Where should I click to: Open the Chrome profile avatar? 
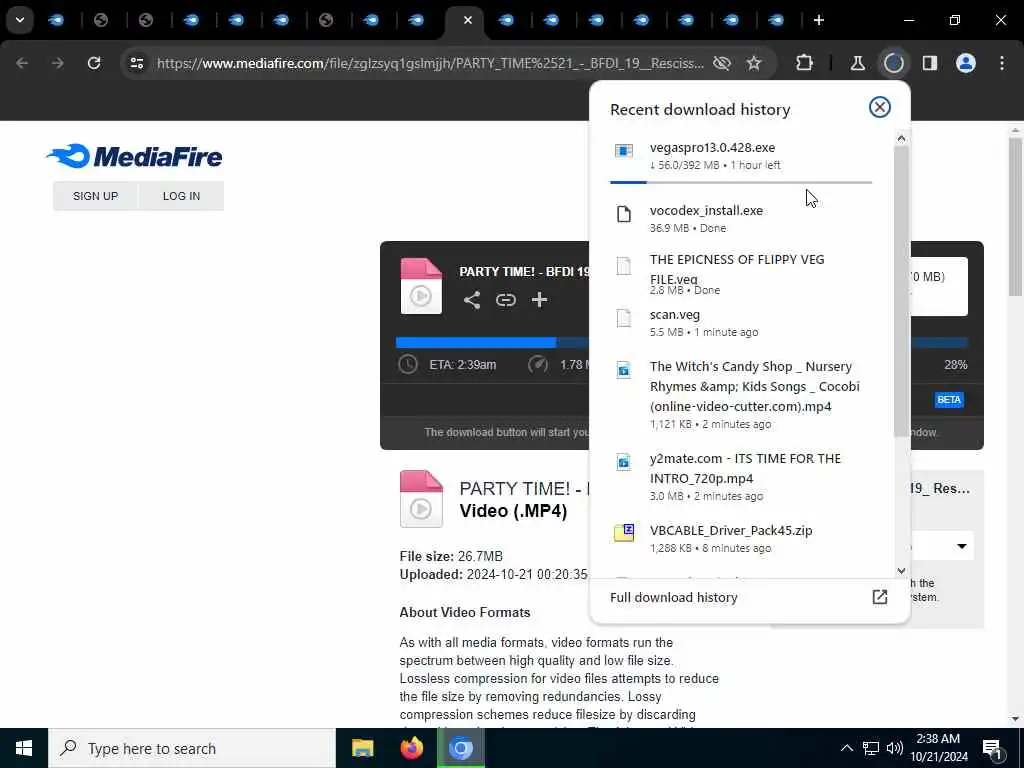(x=966, y=63)
